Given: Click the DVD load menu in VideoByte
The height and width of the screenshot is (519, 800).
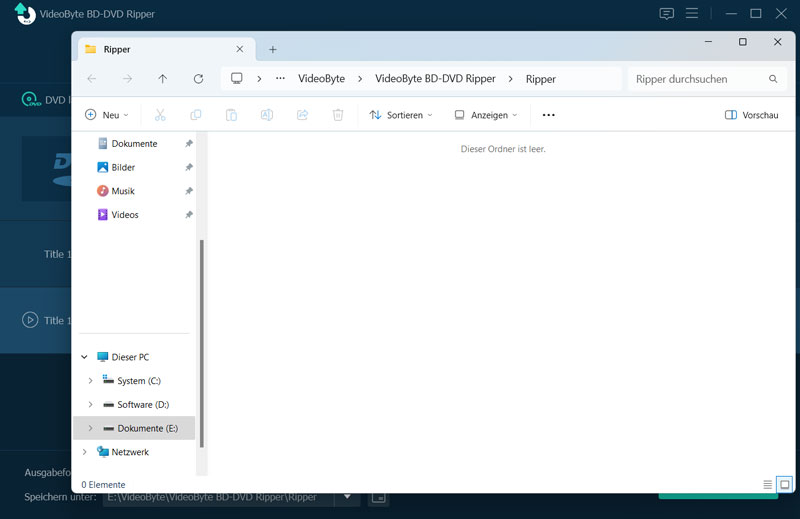Looking at the screenshot, I should tap(47, 100).
